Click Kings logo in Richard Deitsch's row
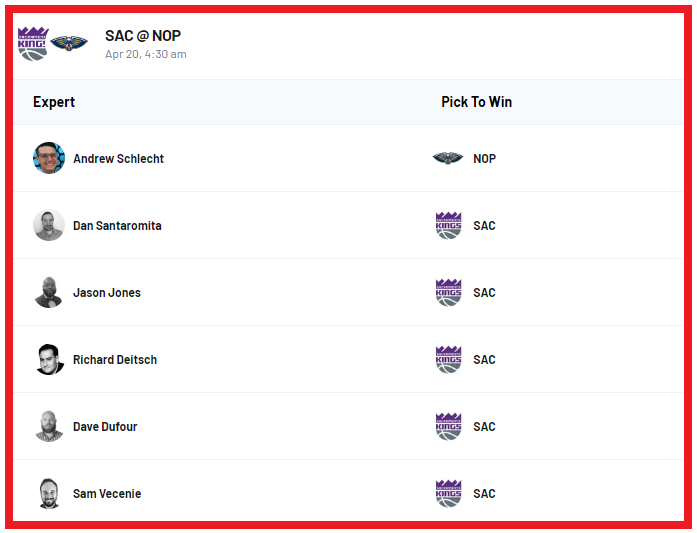This screenshot has width=697, height=533. [449, 360]
